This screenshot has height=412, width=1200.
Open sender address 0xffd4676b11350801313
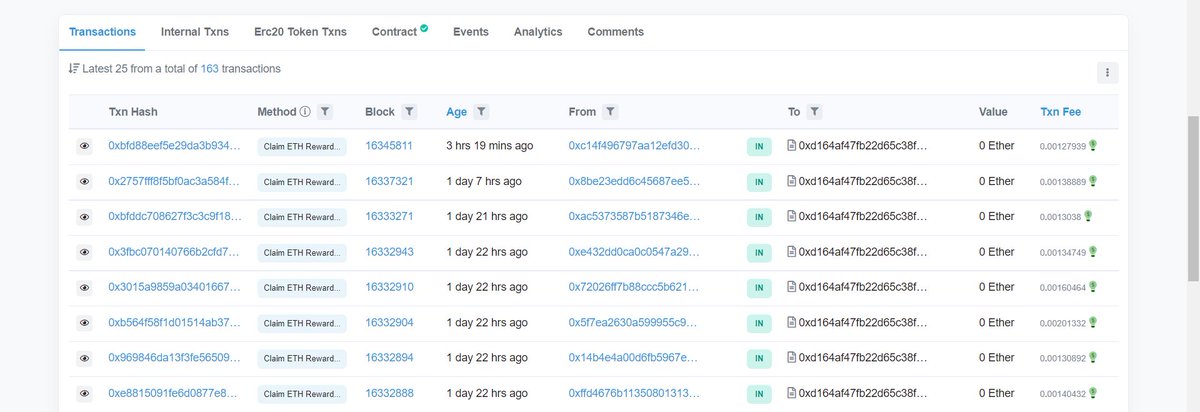[634, 393]
